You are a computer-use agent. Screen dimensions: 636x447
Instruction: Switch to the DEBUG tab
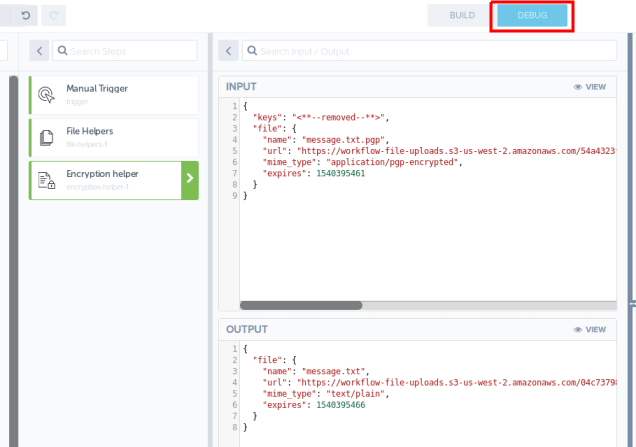point(531,15)
